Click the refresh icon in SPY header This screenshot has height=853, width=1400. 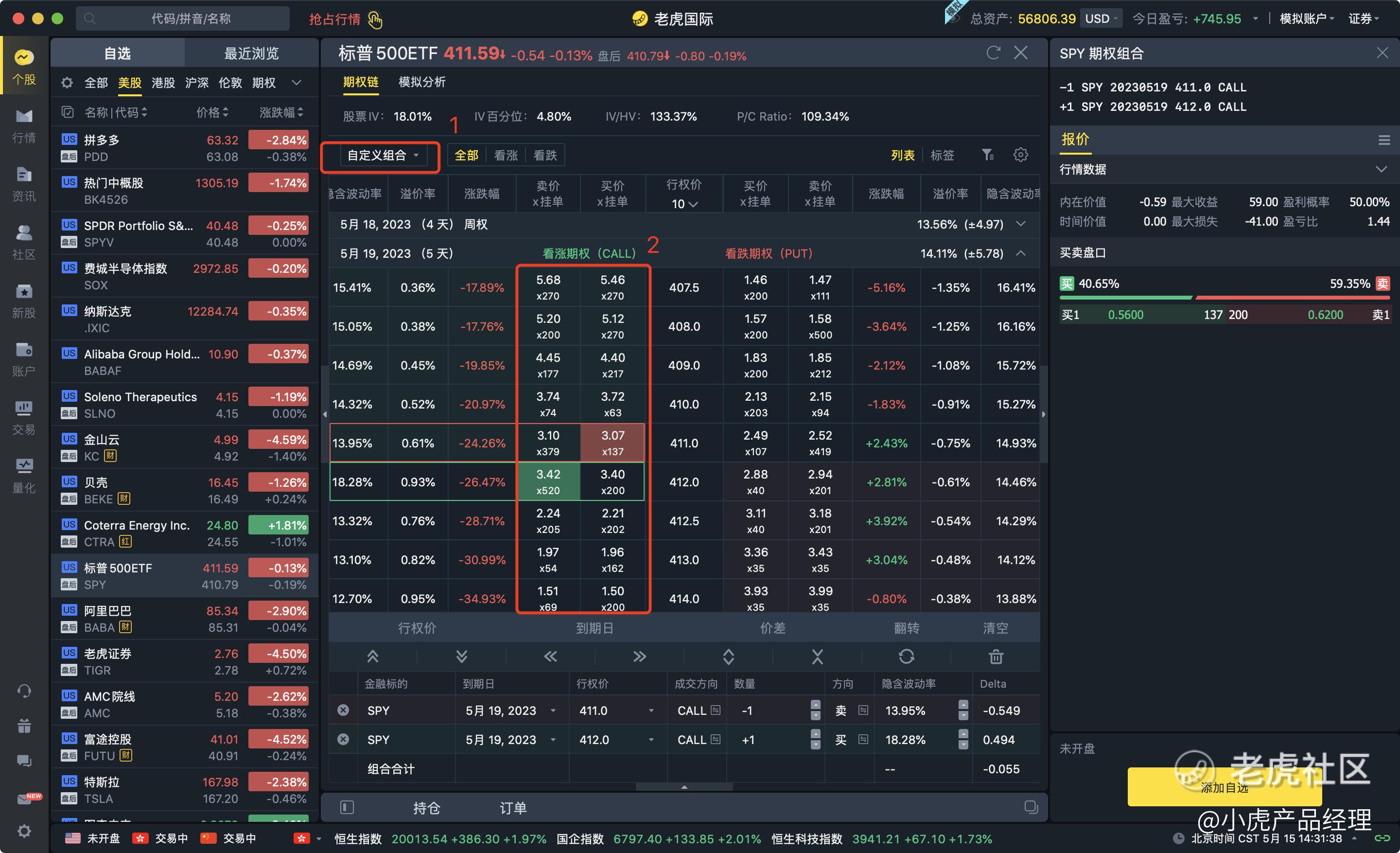[993, 53]
